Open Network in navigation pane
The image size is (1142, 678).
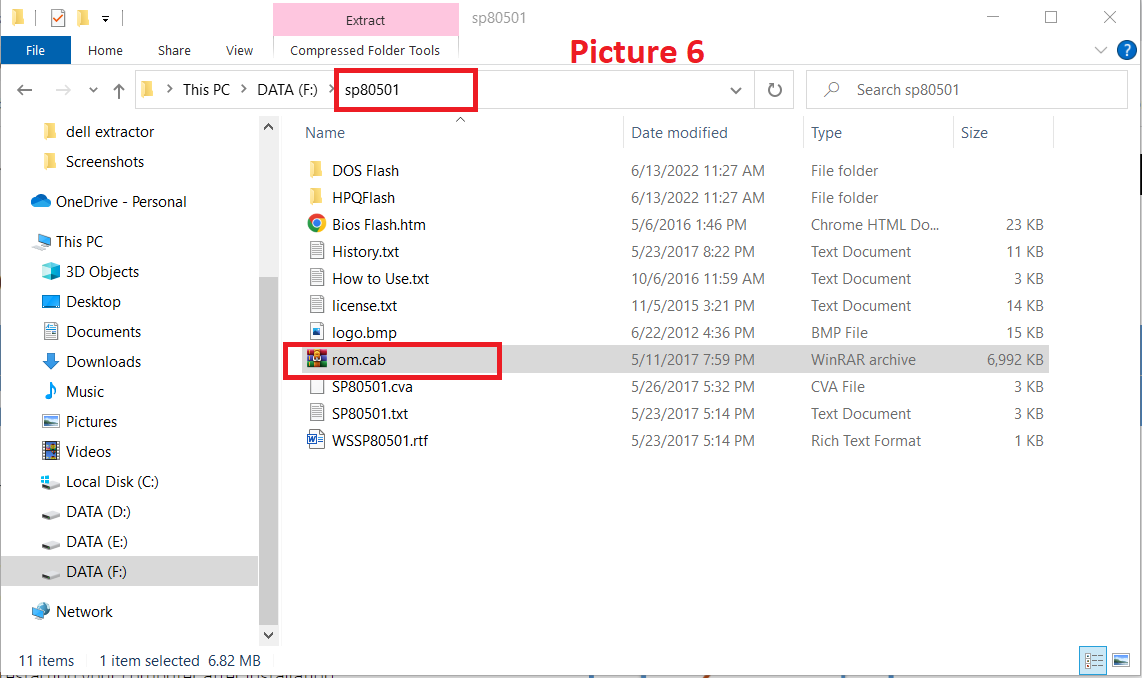coord(72,611)
